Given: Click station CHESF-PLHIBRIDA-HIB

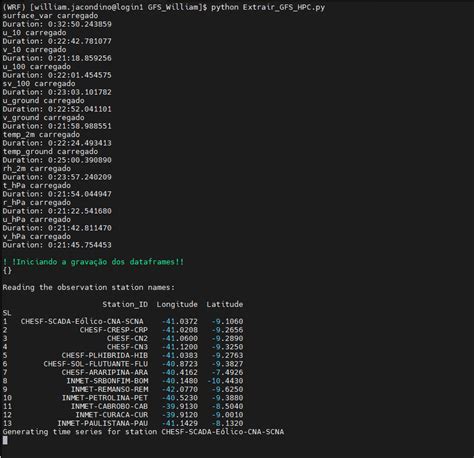Looking at the screenshot, I should coord(105,356).
